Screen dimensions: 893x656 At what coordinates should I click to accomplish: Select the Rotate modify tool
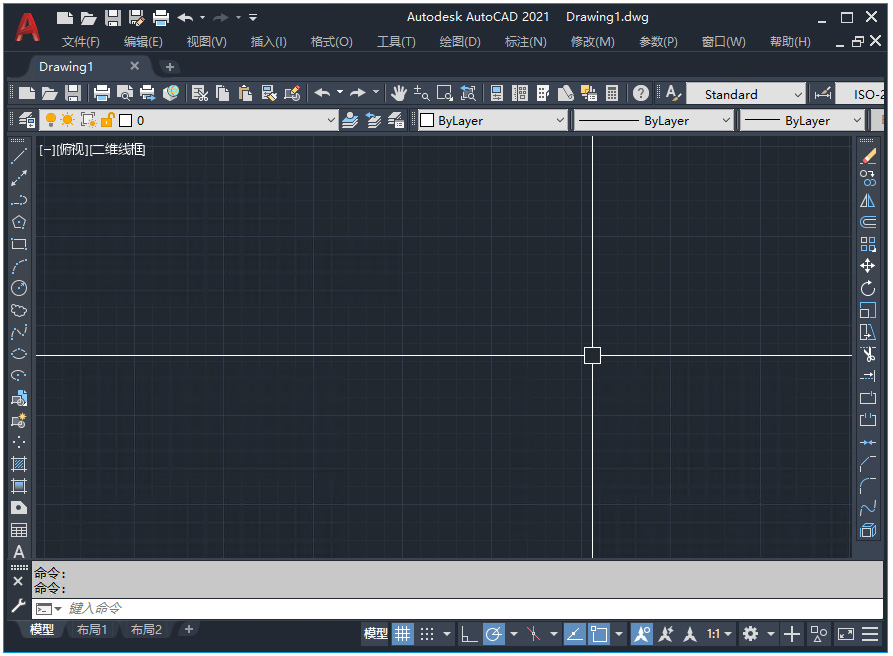[868, 289]
